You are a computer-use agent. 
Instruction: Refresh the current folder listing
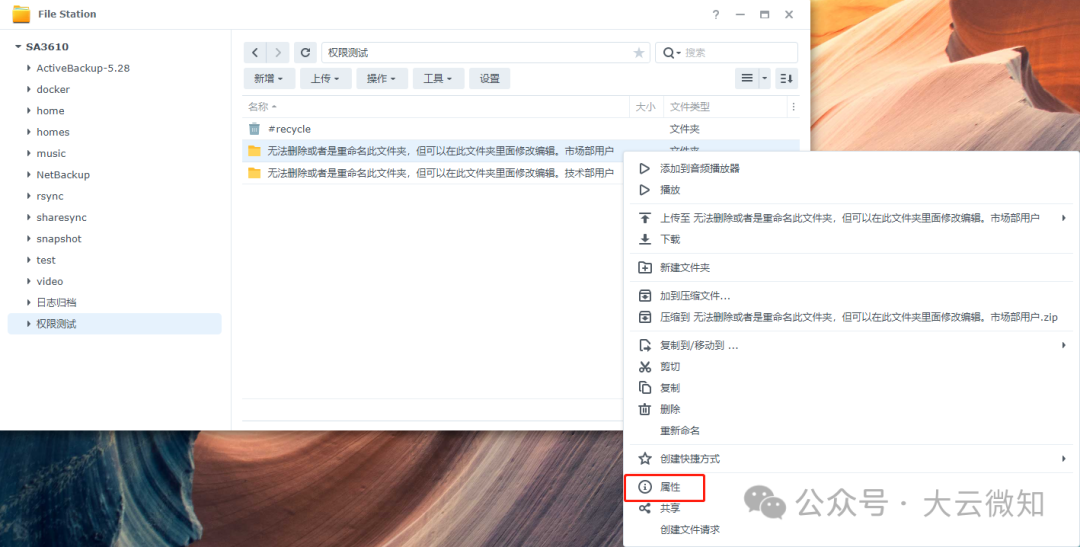point(305,52)
